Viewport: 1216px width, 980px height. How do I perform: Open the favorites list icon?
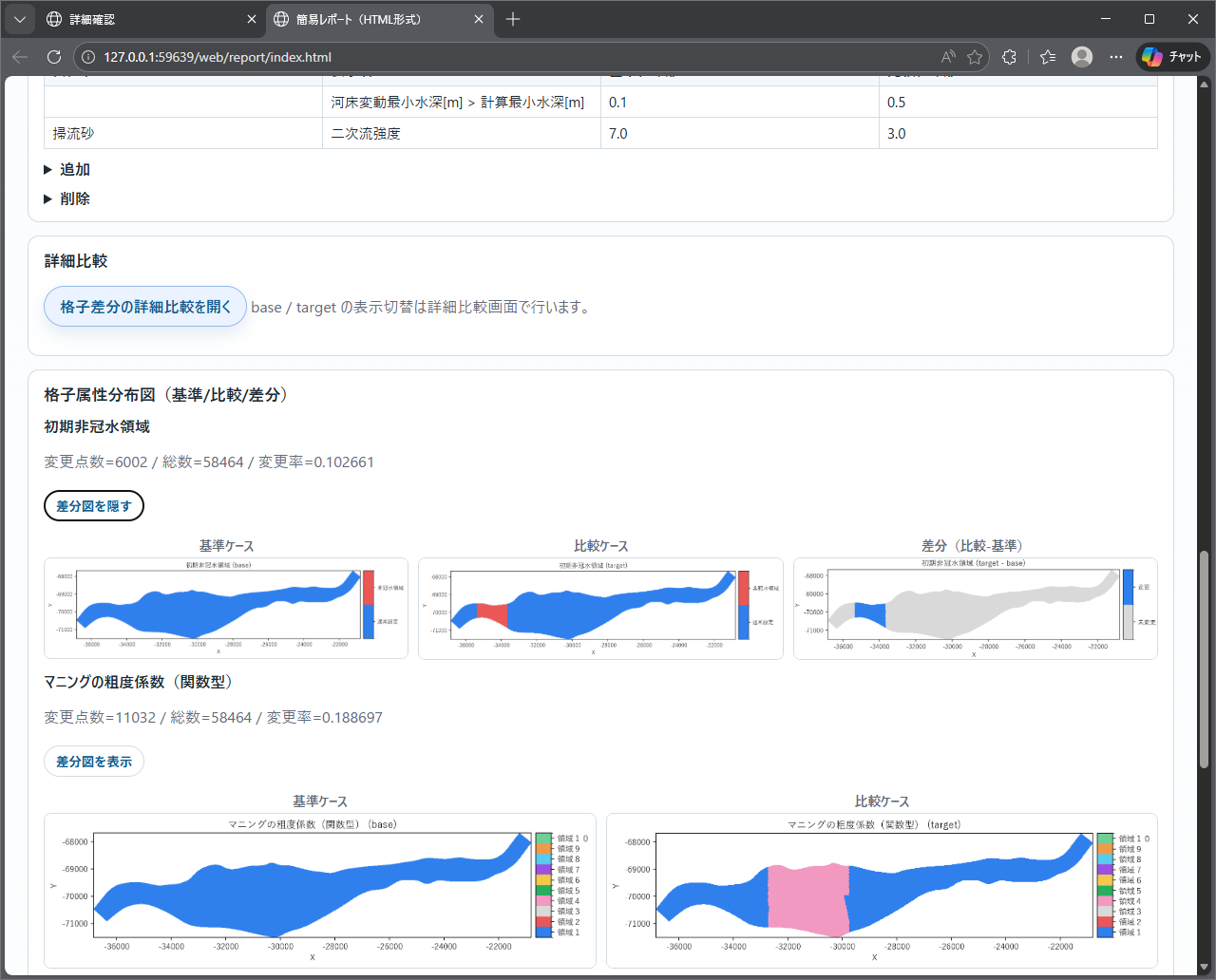pyautogui.click(x=1048, y=57)
